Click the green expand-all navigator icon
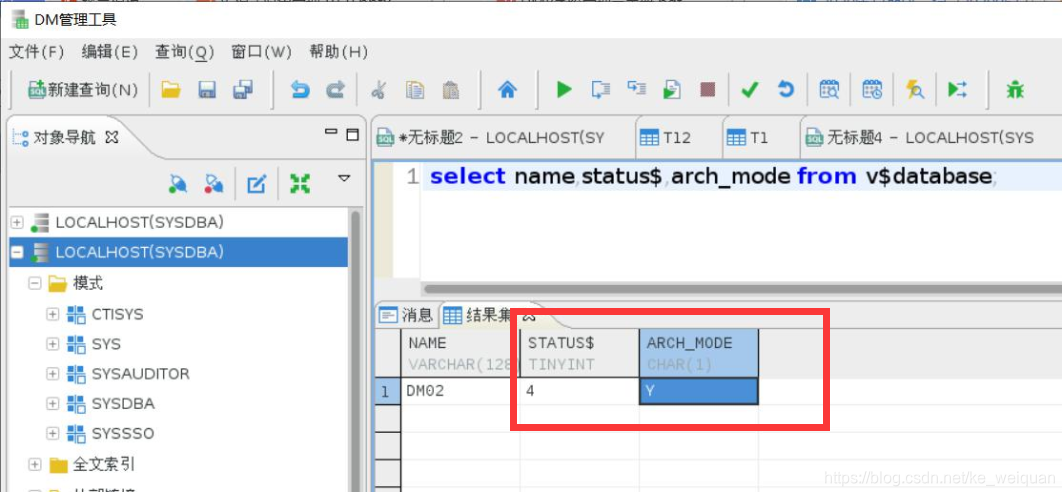The image size is (1064, 496). click(299, 183)
